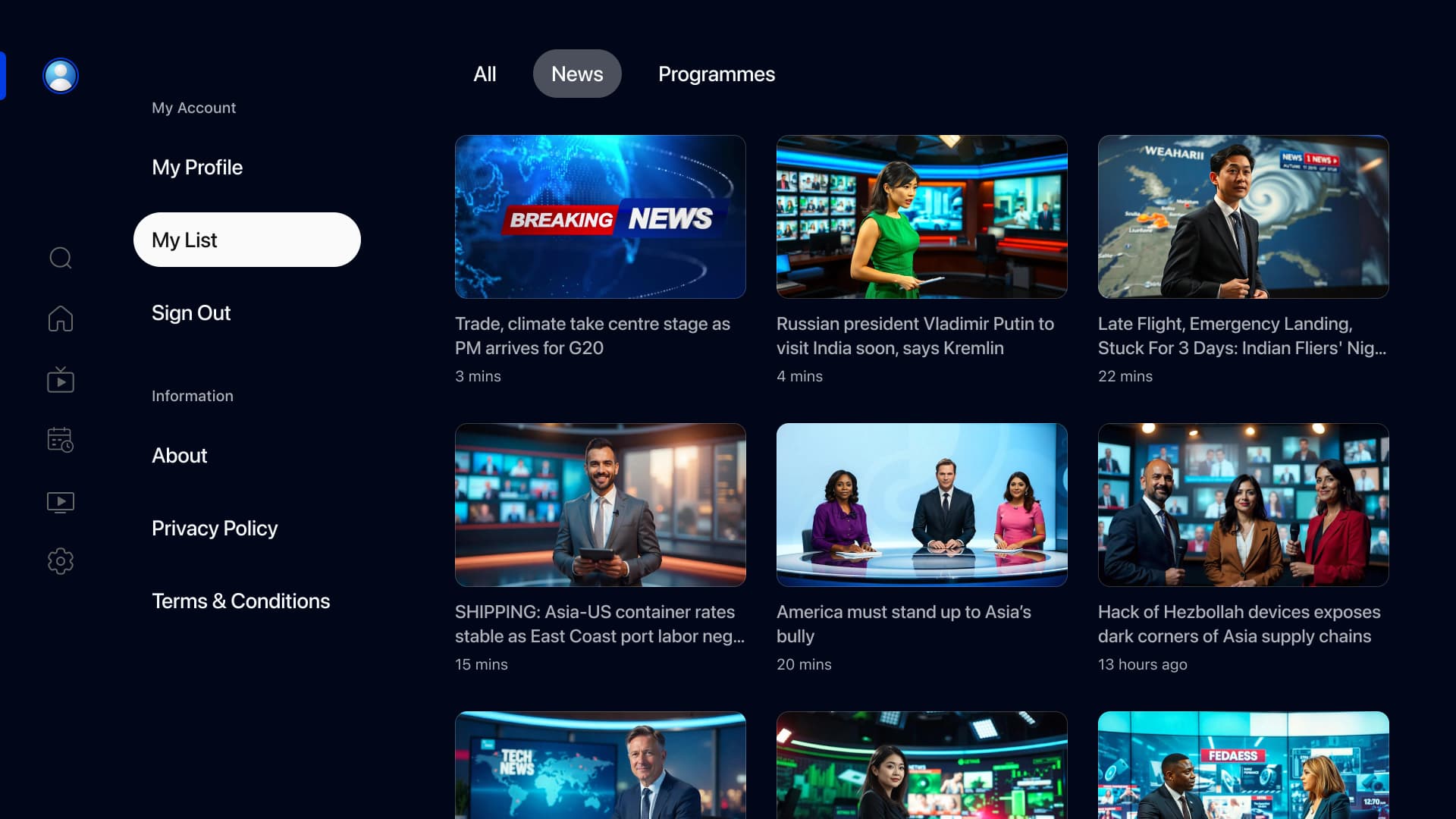Open the Hezbollah devices hack story thumbnail
Viewport: 1456px width, 819px height.
pyautogui.click(x=1243, y=505)
